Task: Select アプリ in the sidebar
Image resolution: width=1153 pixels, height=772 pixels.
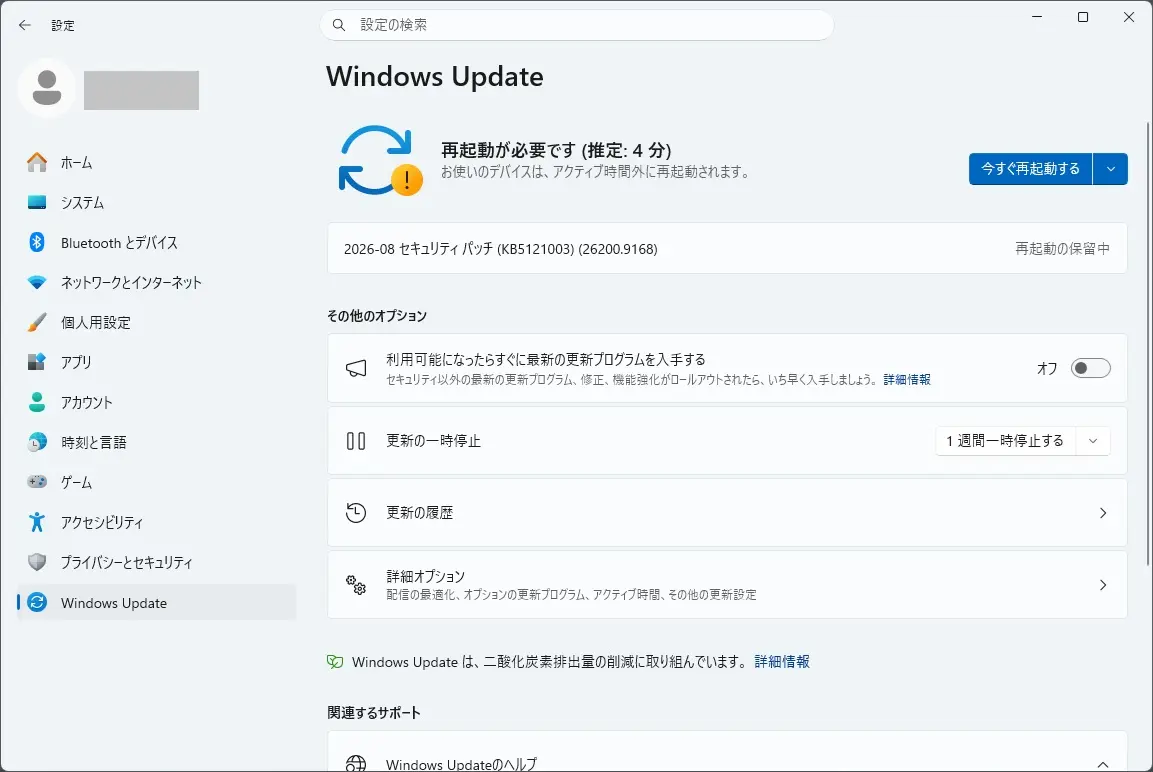Action: 157,362
